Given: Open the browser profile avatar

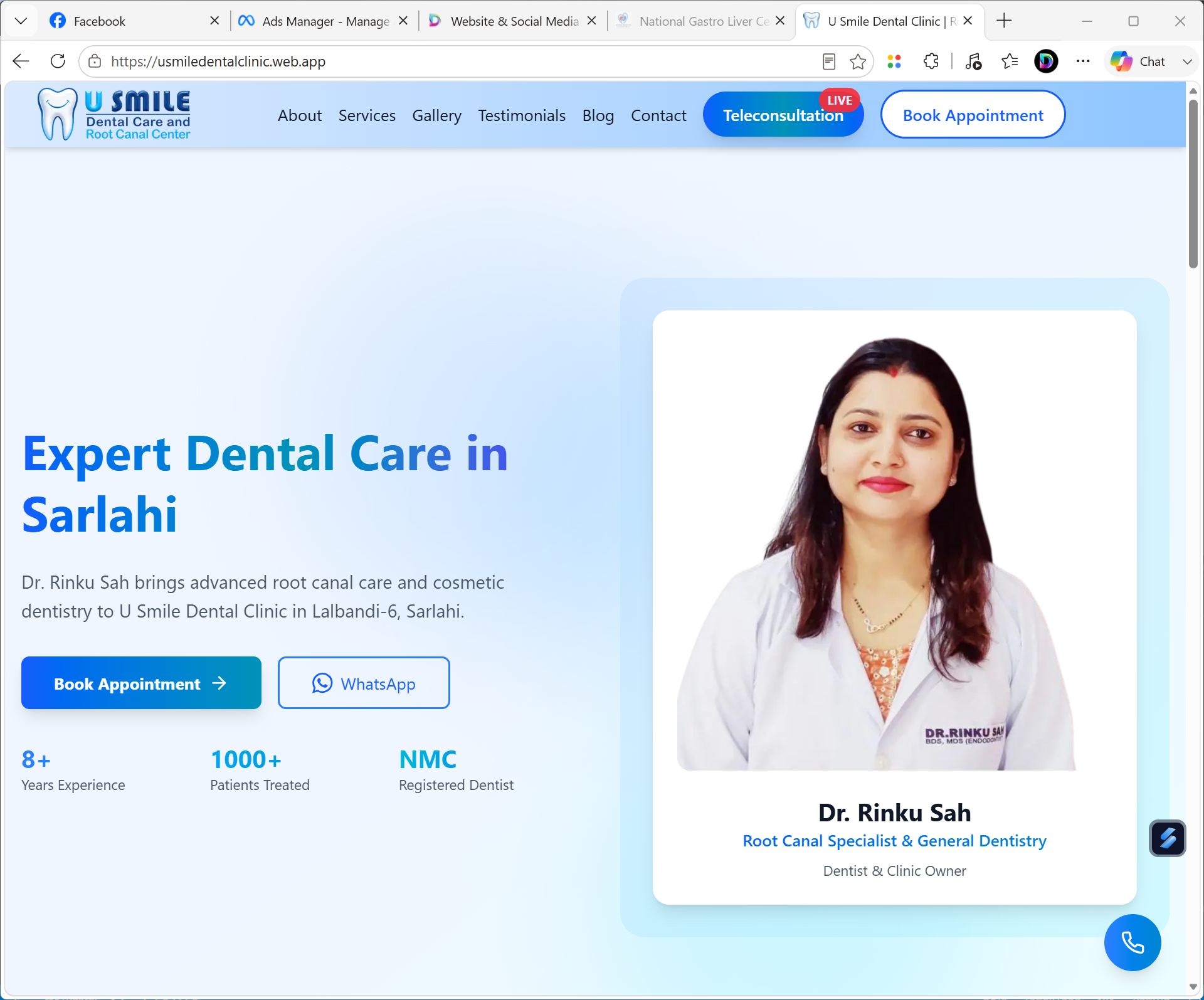Looking at the screenshot, I should [1046, 61].
